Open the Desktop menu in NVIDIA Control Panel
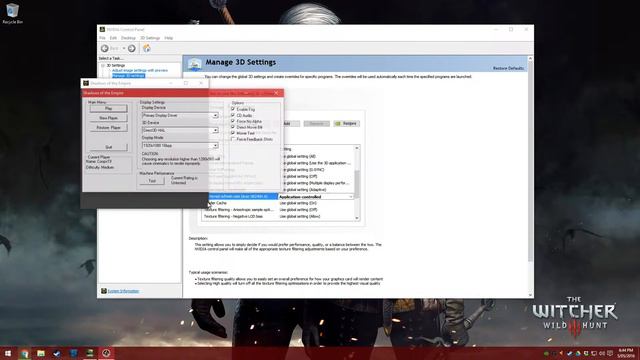Viewport: 640px width, 360px height. [x=128, y=38]
